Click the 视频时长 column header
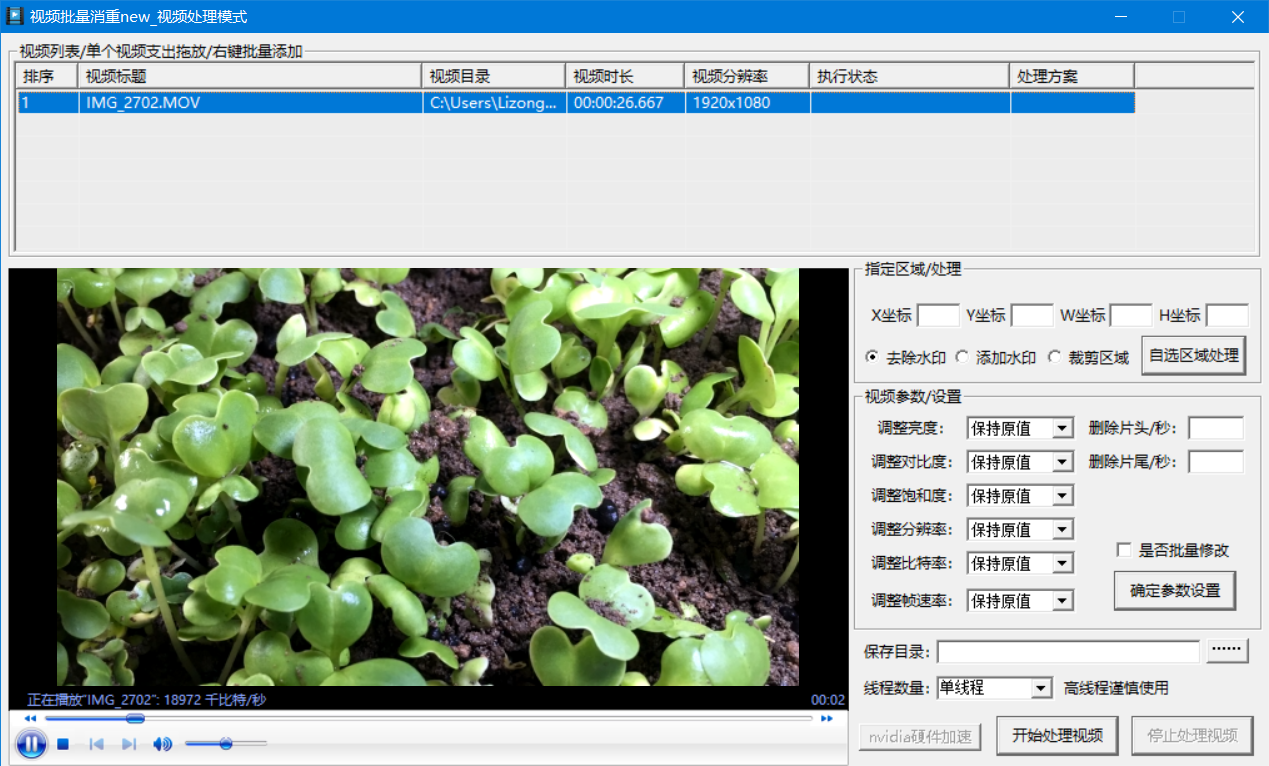Image resolution: width=1269 pixels, height=766 pixels. point(626,76)
